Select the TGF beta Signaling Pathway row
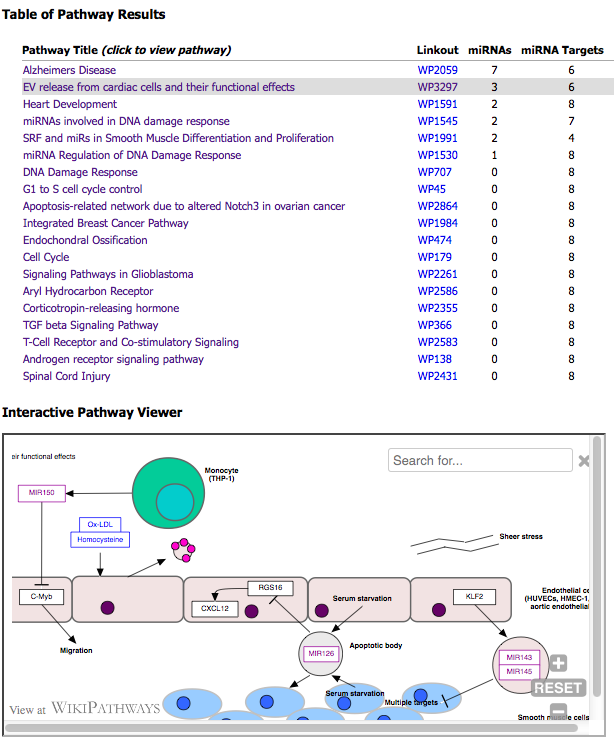This screenshot has height=747, width=614. pos(90,325)
